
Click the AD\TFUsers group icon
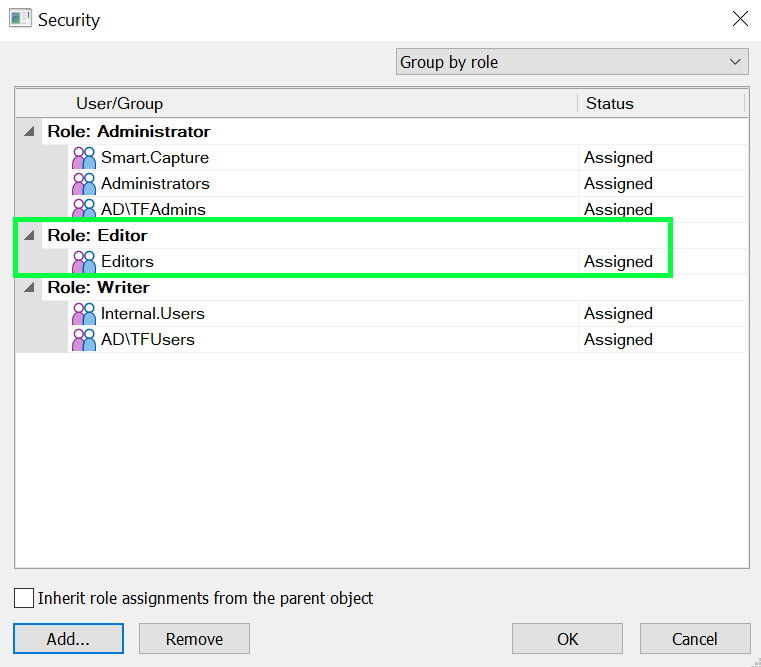(x=84, y=340)
